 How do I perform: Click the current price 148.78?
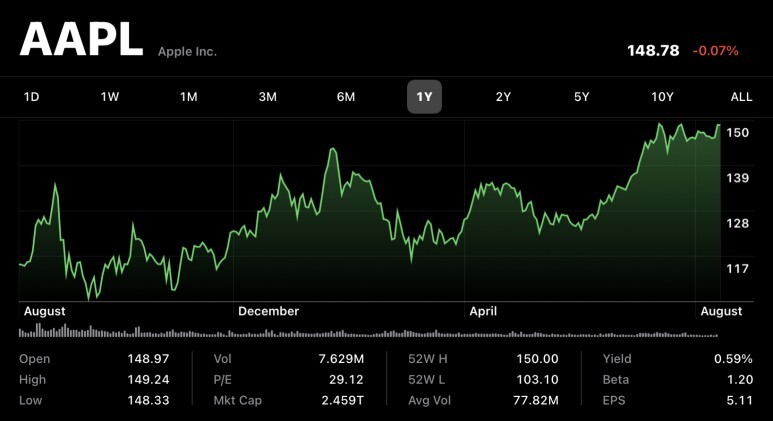pos(653,50)
